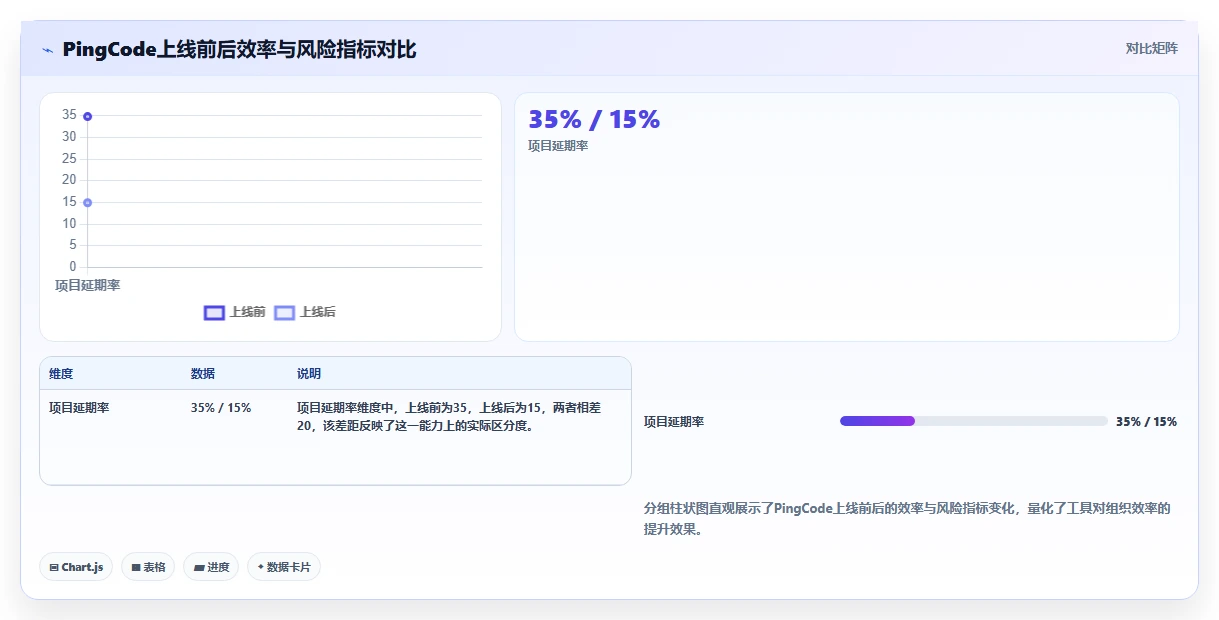This screenshot has height=620, width=1219.
Task: Click the 表格 tag chip
Action: (x=148, y=567)
